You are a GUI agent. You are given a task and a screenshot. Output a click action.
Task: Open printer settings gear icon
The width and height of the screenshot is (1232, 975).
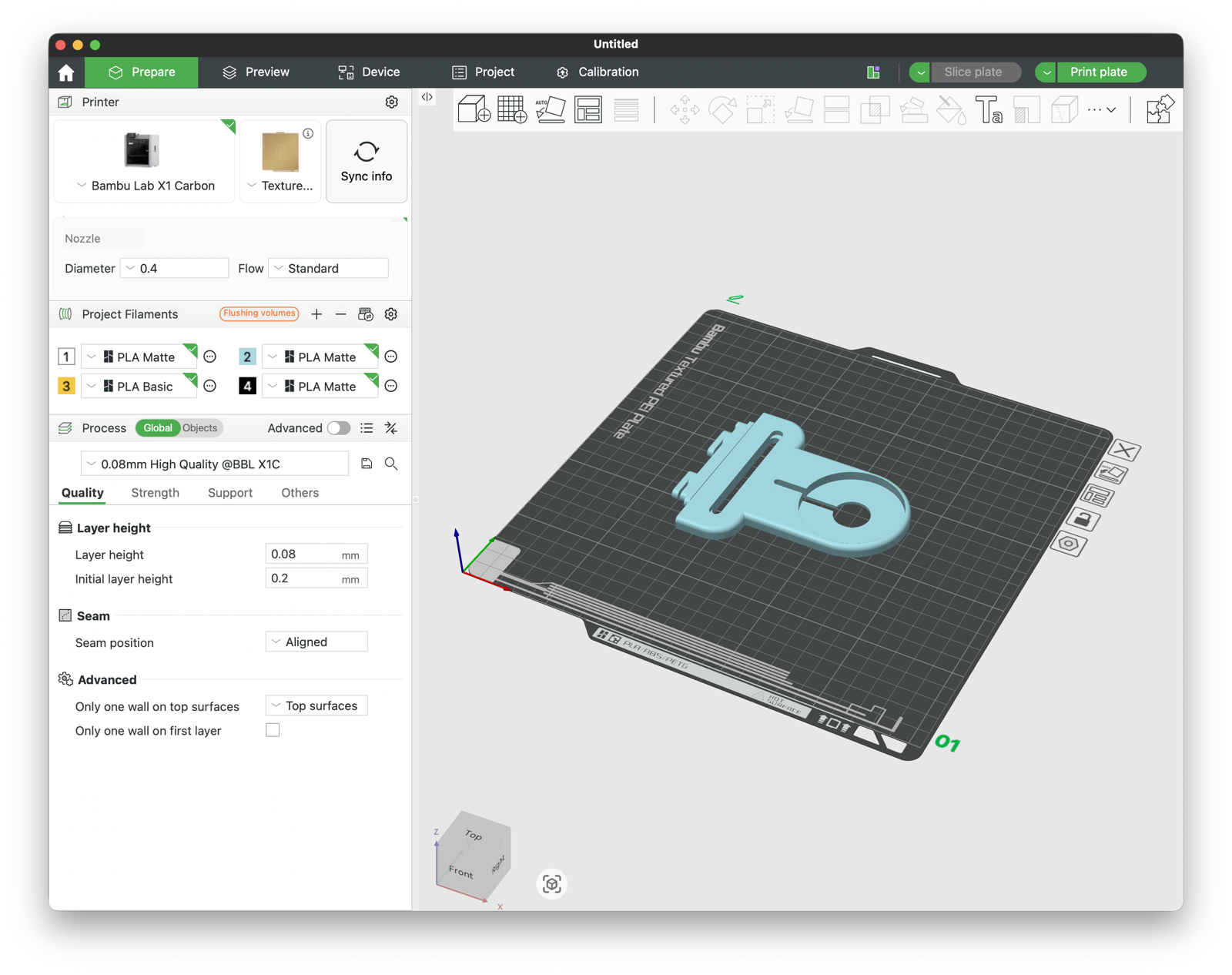point(391,102)
